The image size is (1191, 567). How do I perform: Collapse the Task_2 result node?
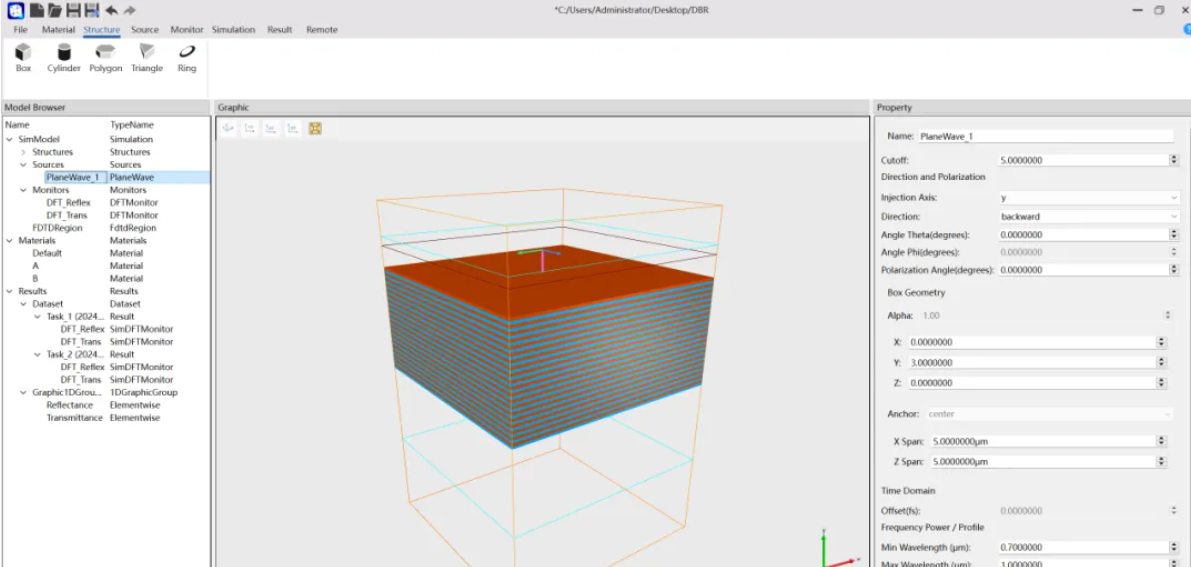[x=37, y=354]
